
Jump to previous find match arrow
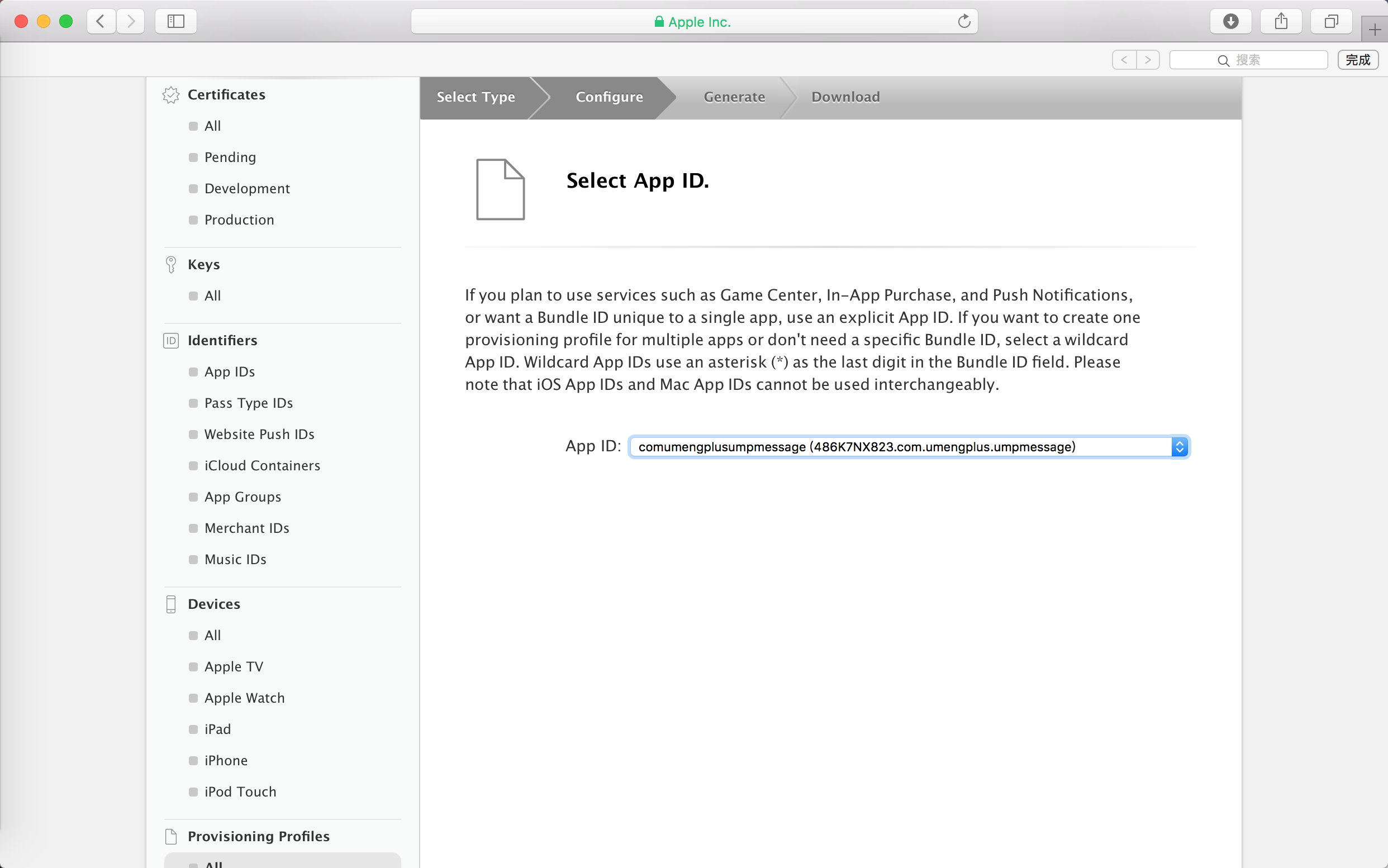point(1124,60)
